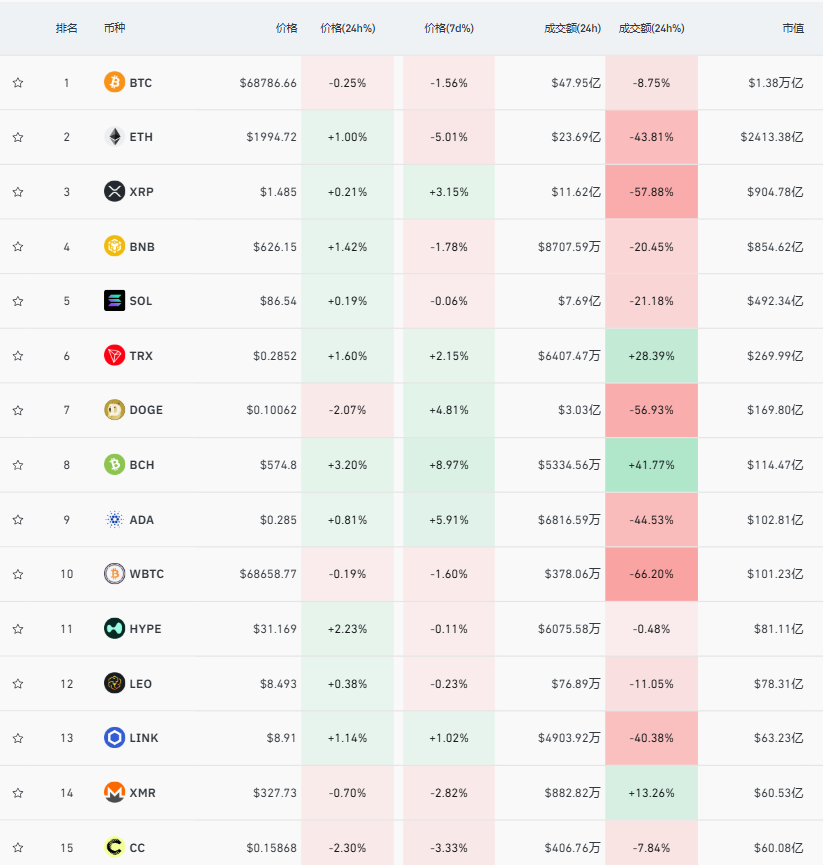The image size is (823, 865).
Task: Sort table by 市值 column header
Action: pyautogui.click(x=792, y=28)
